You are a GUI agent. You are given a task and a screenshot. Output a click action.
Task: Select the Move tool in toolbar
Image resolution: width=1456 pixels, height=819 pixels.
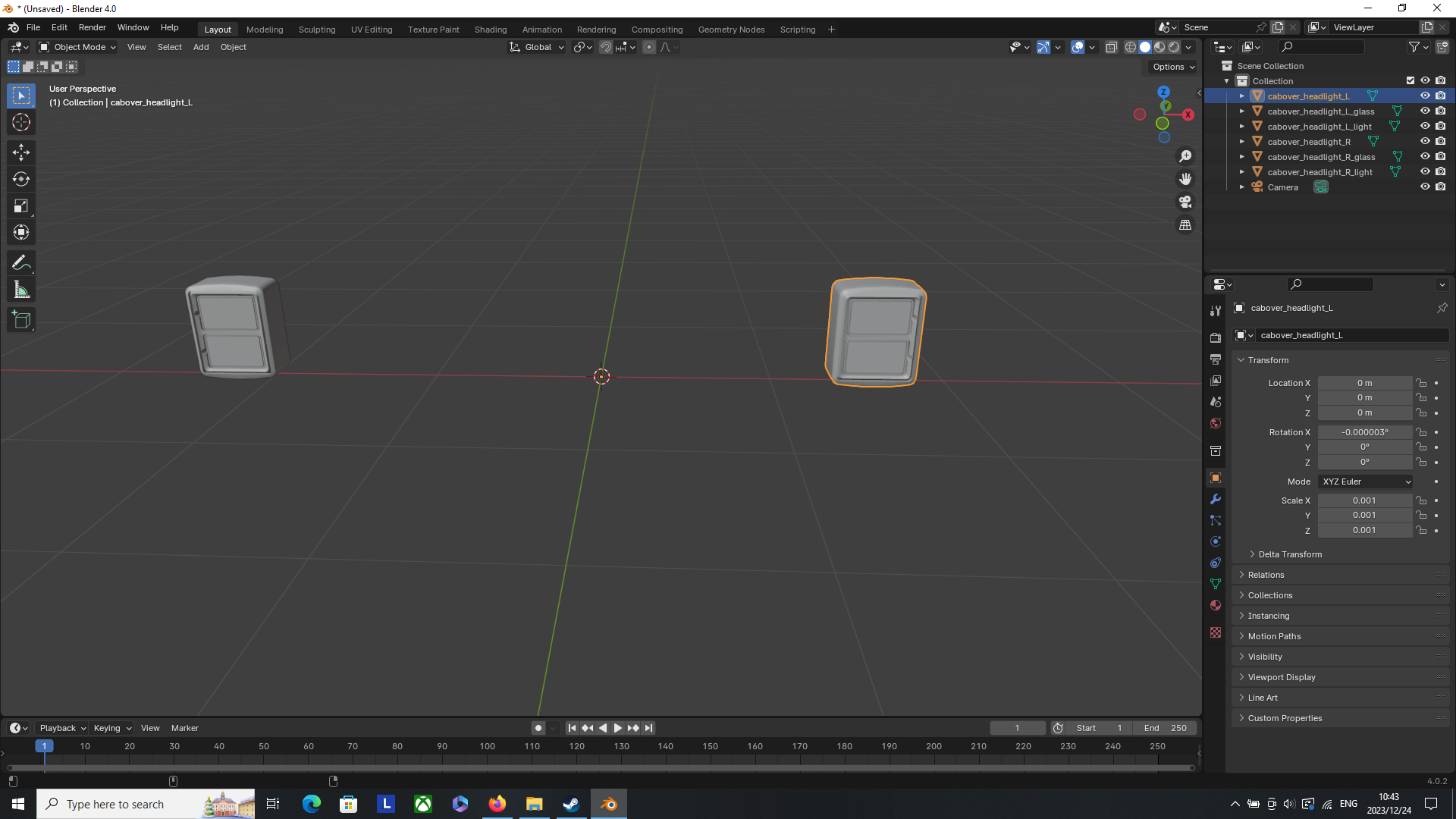(21, 152)
